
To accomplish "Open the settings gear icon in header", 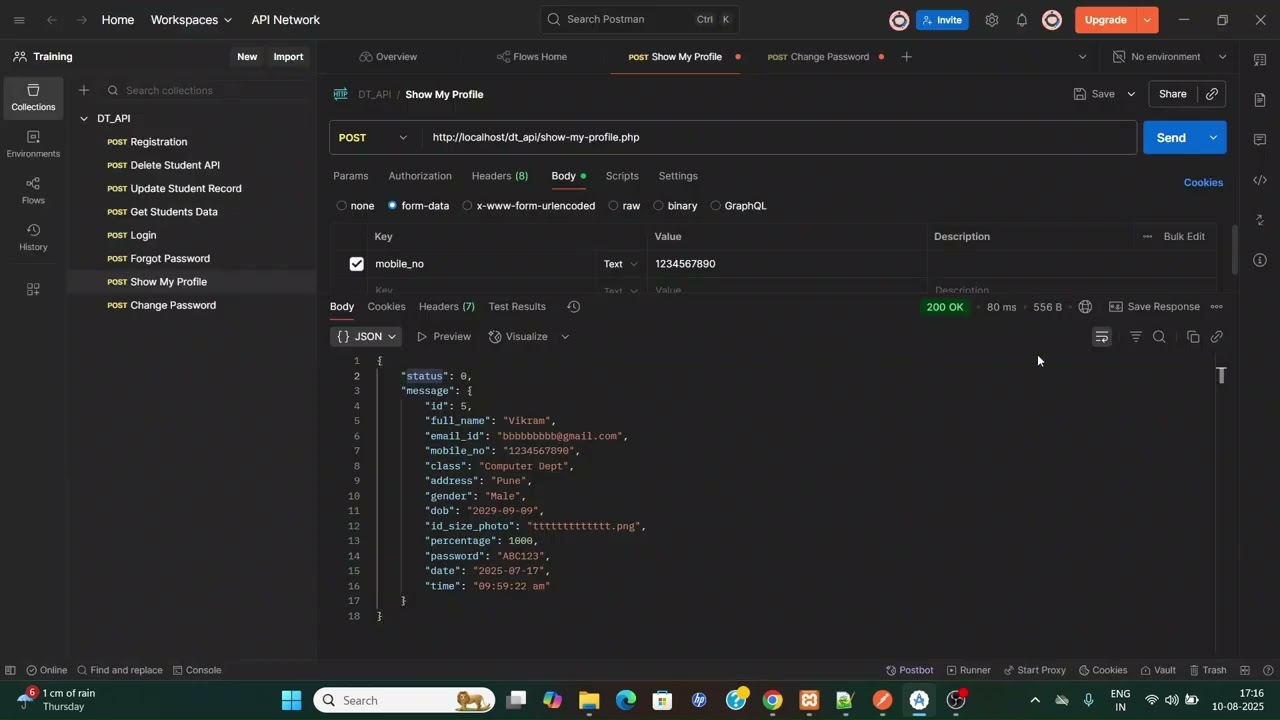I will point(991,20).
